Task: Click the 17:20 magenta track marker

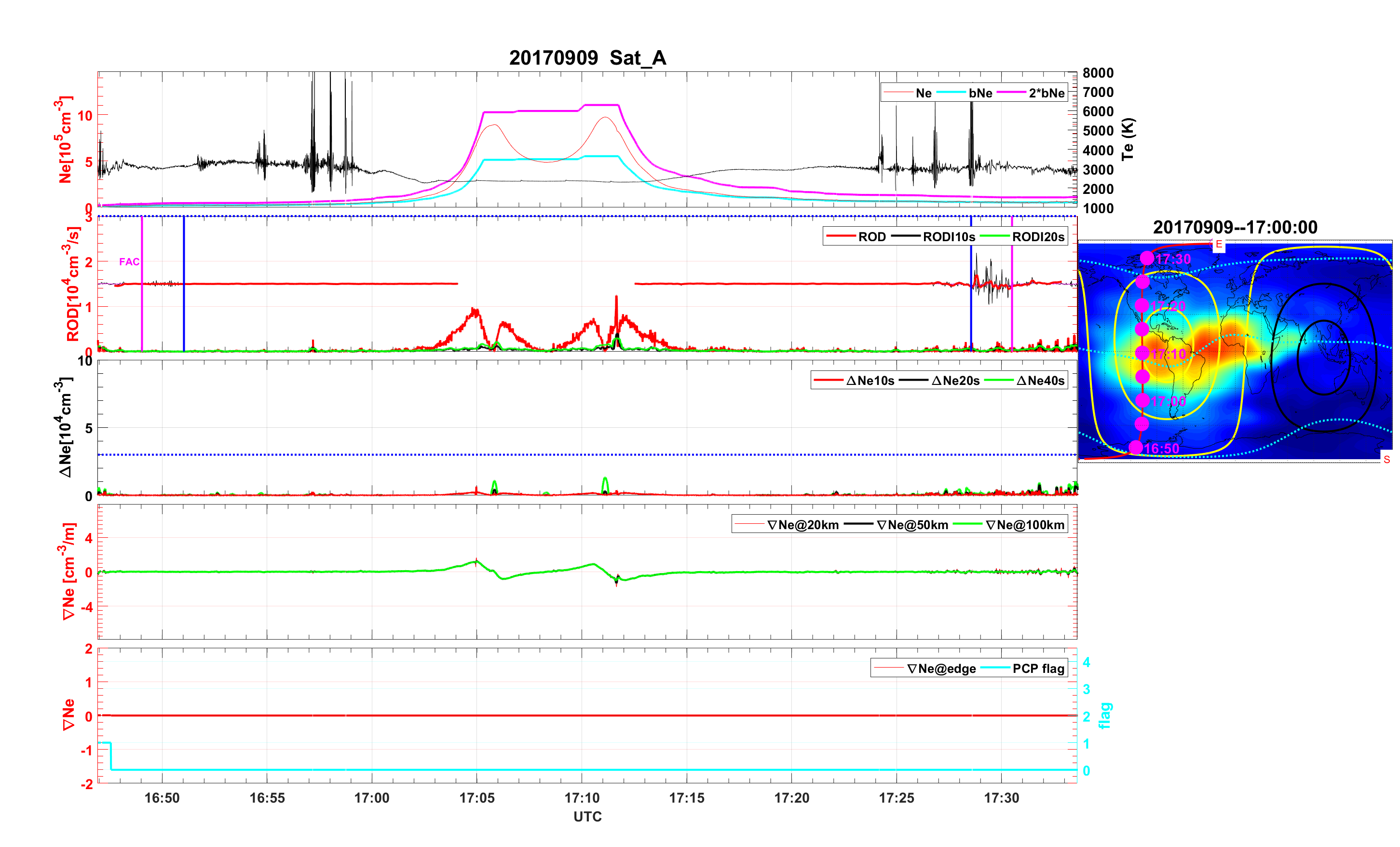Action: coord(1142,305)
